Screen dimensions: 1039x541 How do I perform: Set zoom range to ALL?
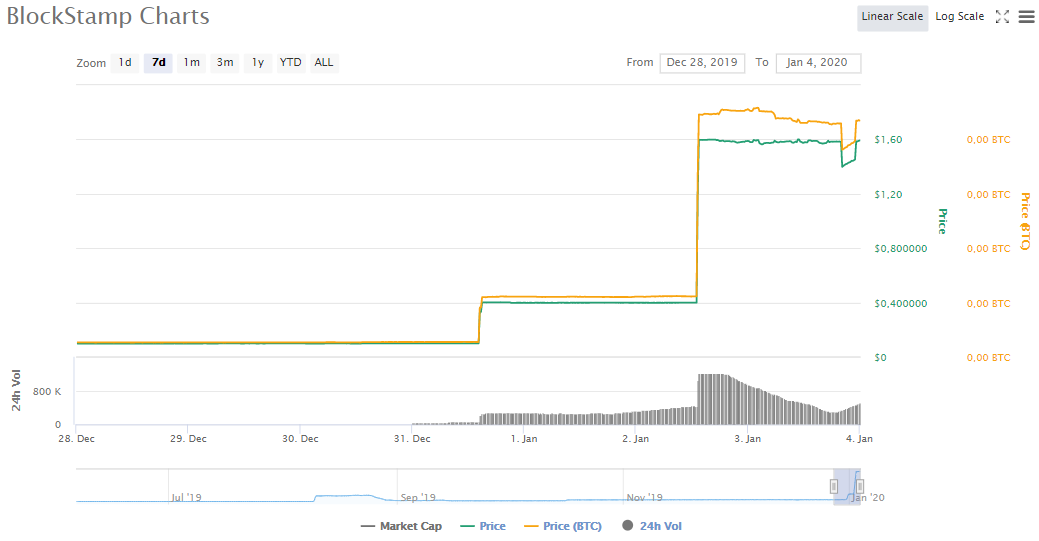324,62
